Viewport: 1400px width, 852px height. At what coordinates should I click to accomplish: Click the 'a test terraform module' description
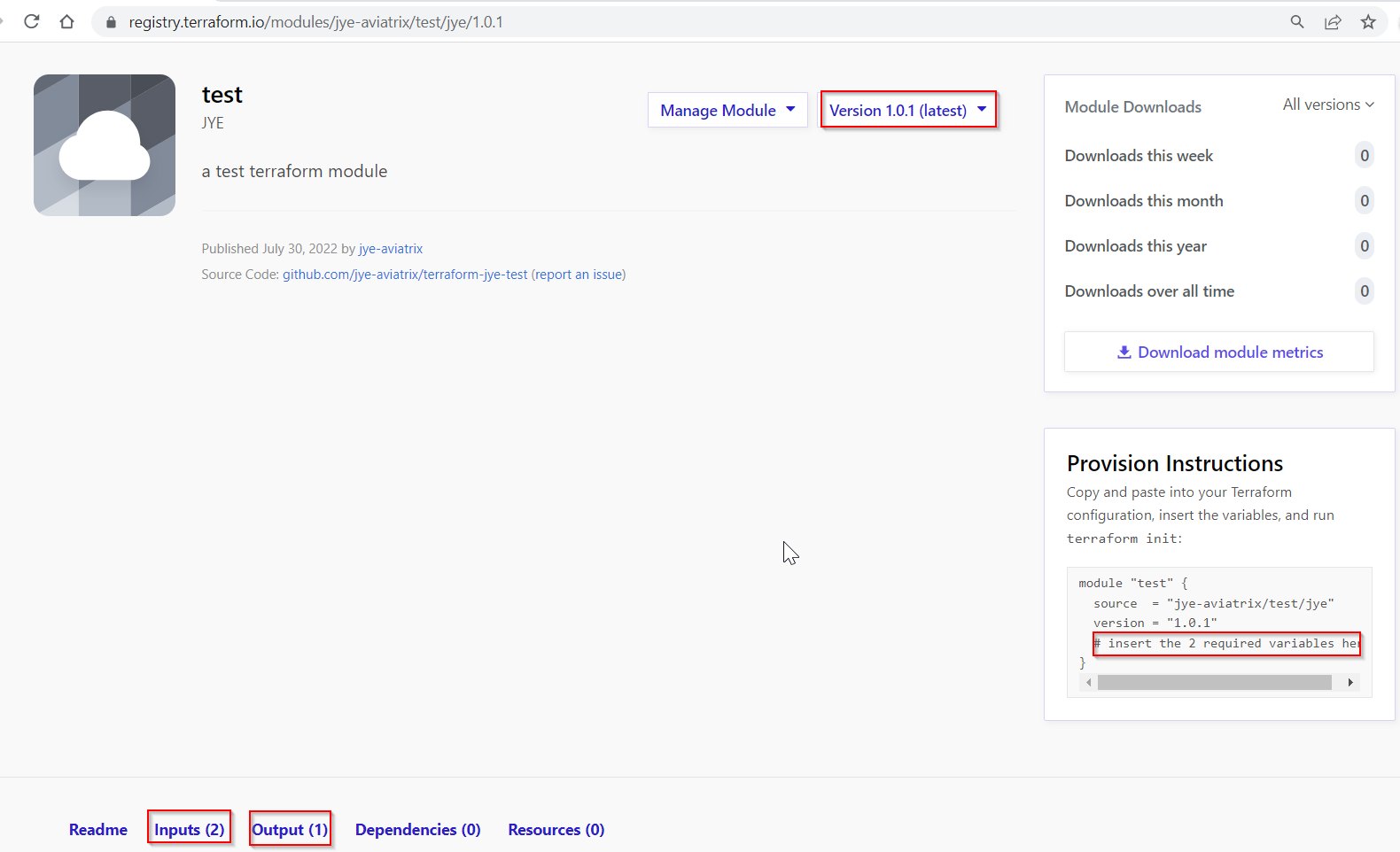[x=294, y=171]
